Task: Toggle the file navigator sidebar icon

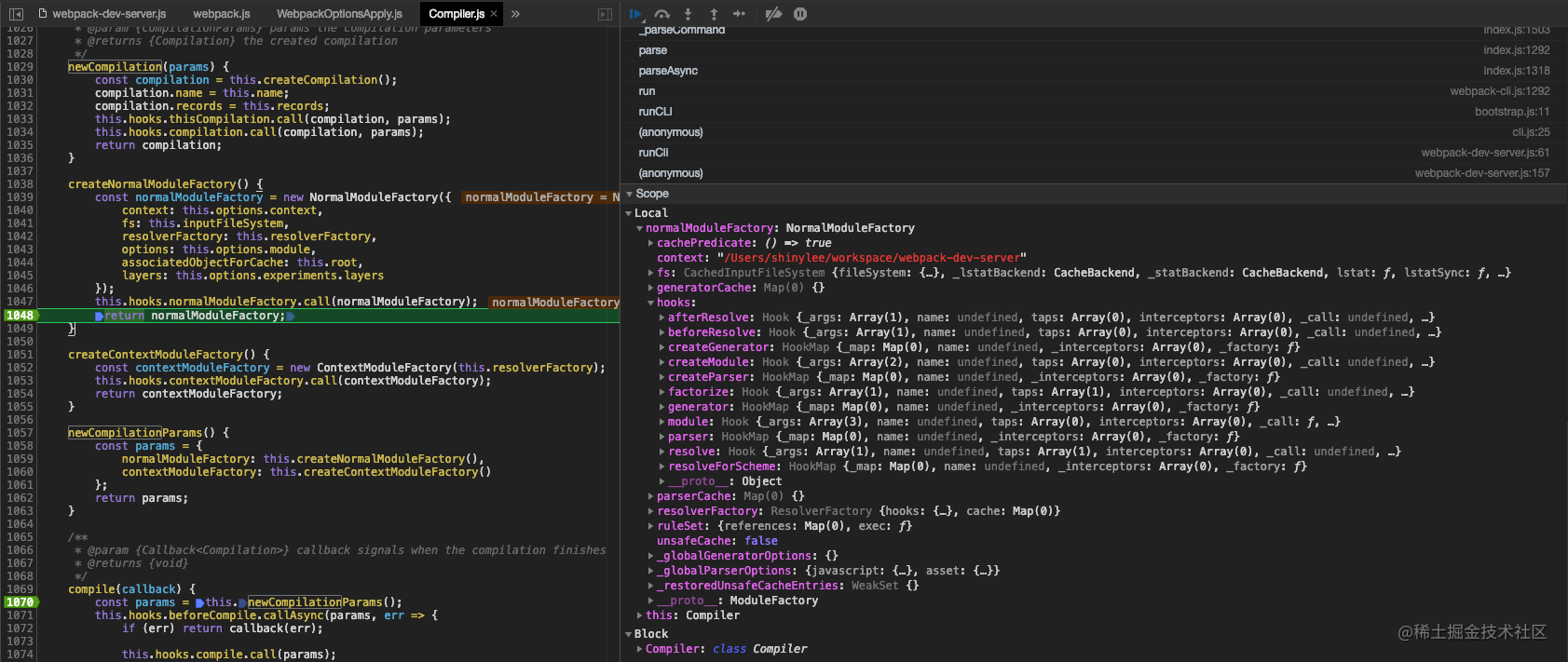Action: pos(16,14)
